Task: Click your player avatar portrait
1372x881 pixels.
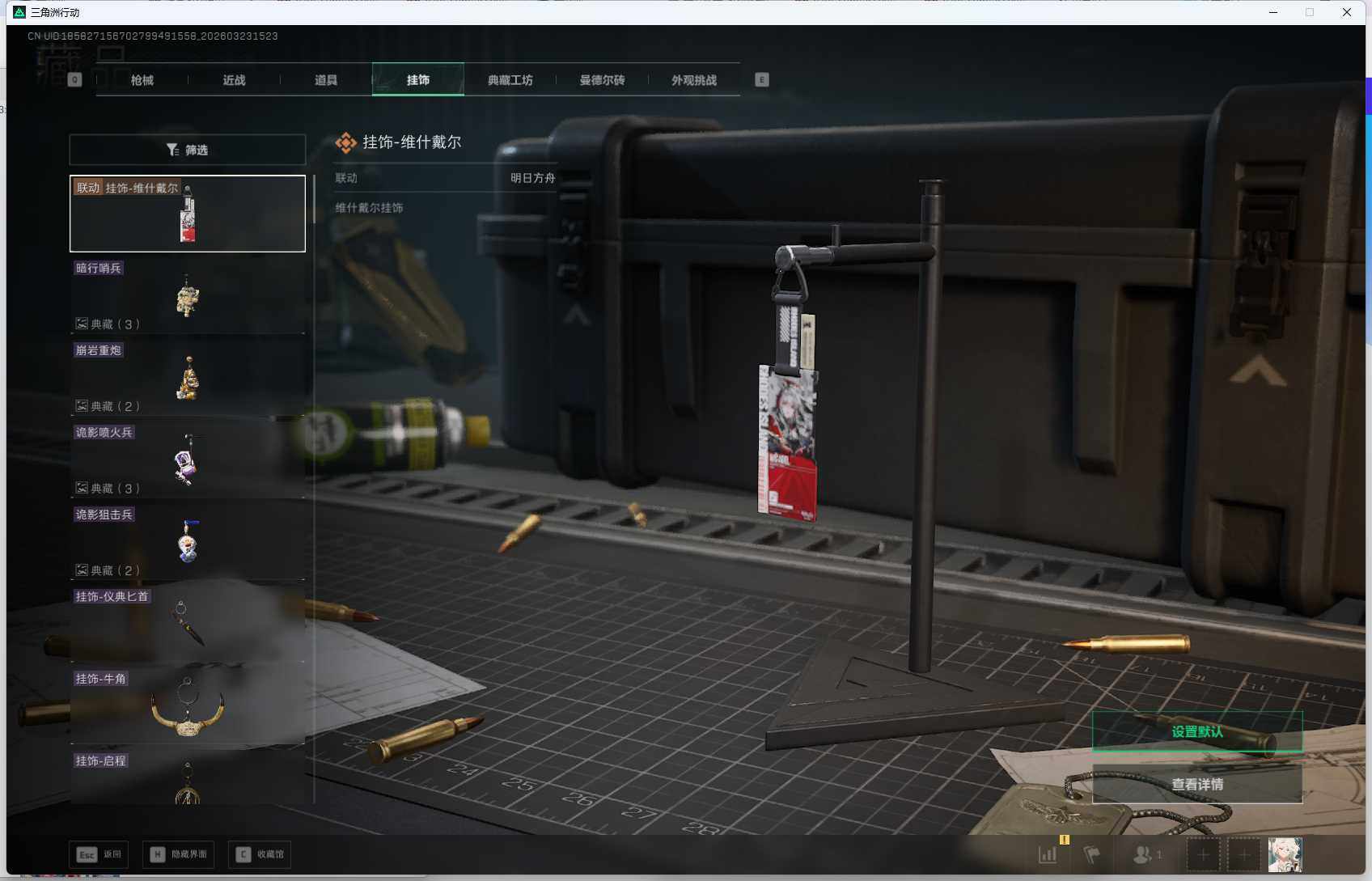Action: click(1285, 853)
